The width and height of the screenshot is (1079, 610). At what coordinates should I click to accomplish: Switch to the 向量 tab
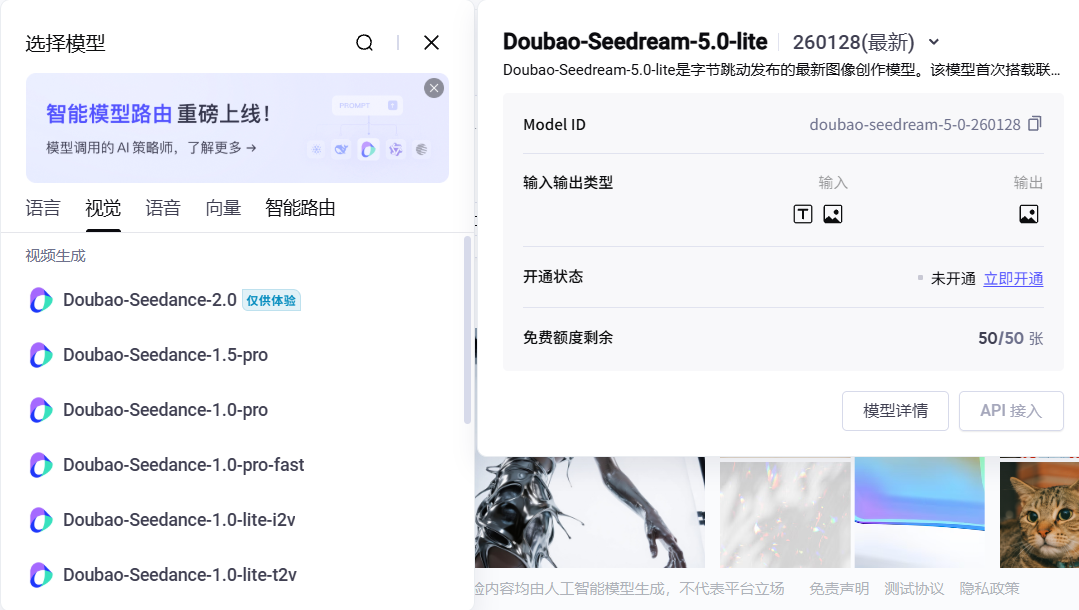(x=223, y=208)
